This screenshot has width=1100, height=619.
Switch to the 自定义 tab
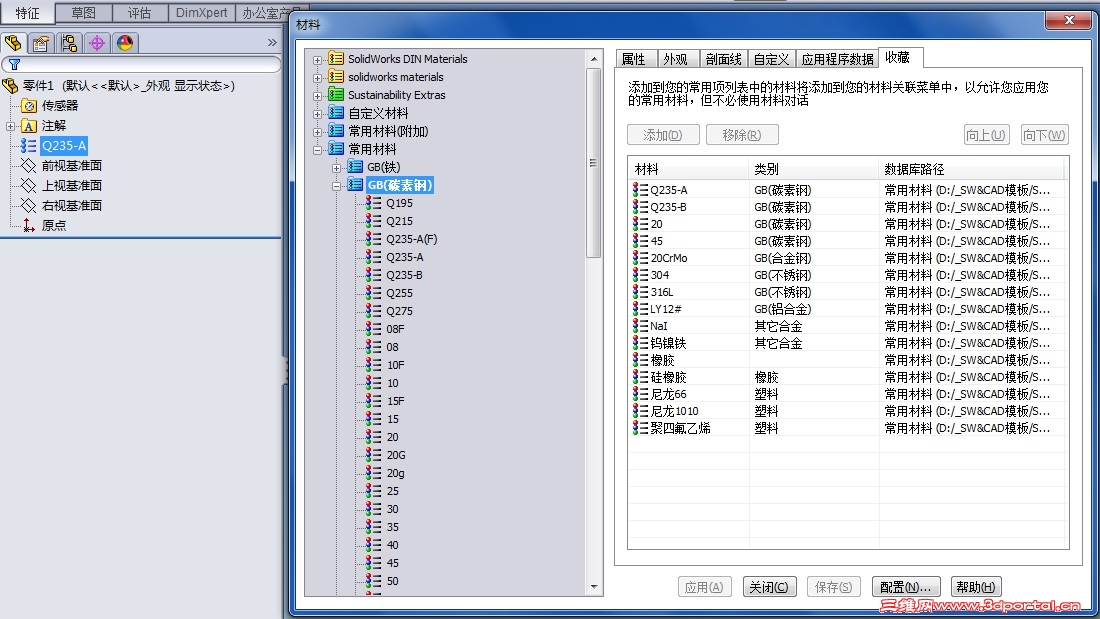pyautogui.click(x=771, y=59)
